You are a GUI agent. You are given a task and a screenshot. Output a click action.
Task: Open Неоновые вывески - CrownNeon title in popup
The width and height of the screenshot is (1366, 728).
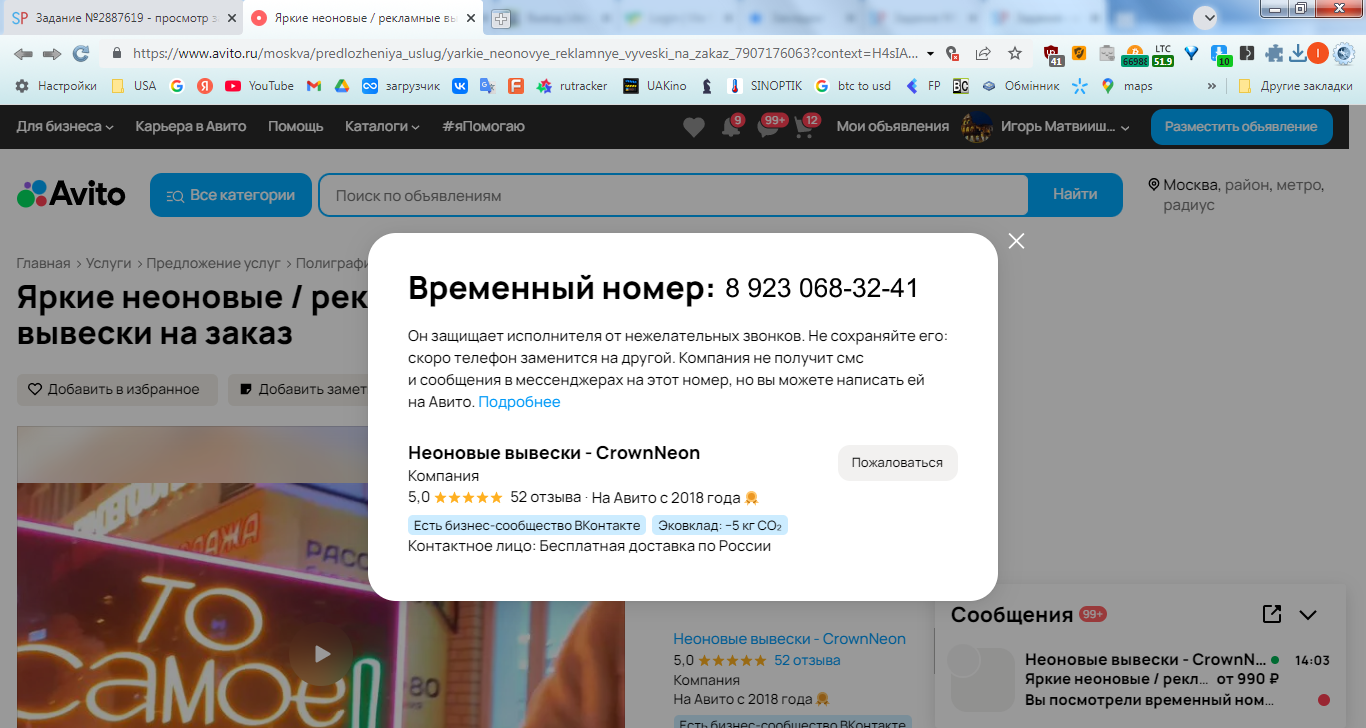coord(554,453)
